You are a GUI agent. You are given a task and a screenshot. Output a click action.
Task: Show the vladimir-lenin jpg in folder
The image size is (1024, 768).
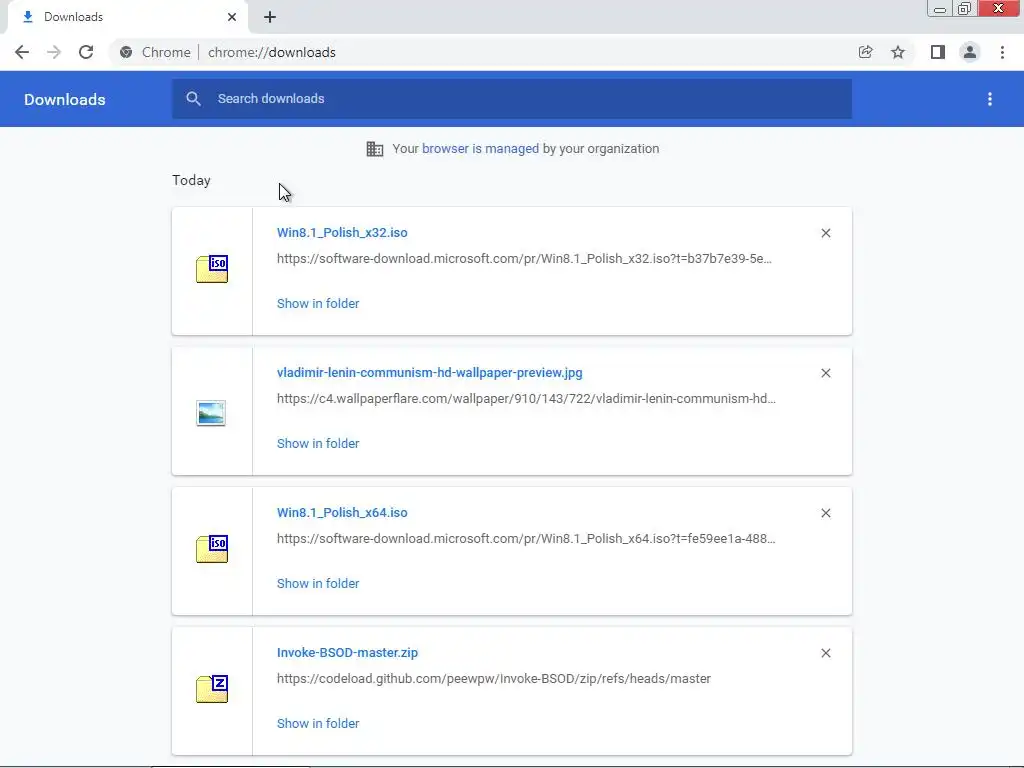[x=318, y=443]
